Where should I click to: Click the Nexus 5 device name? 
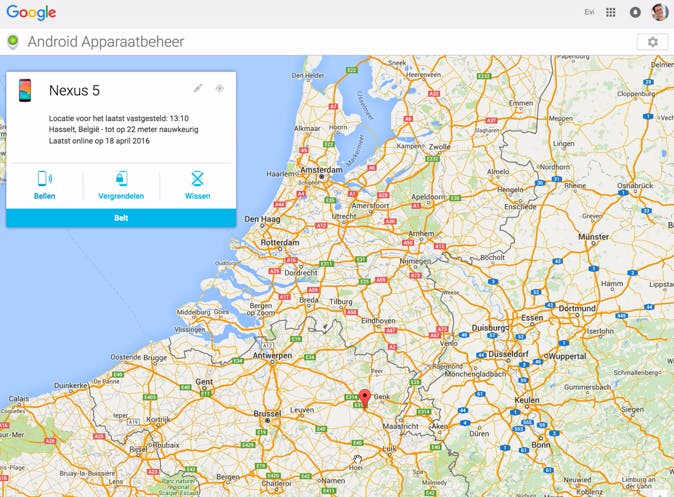pyautogui.click(x=74, y=90)
